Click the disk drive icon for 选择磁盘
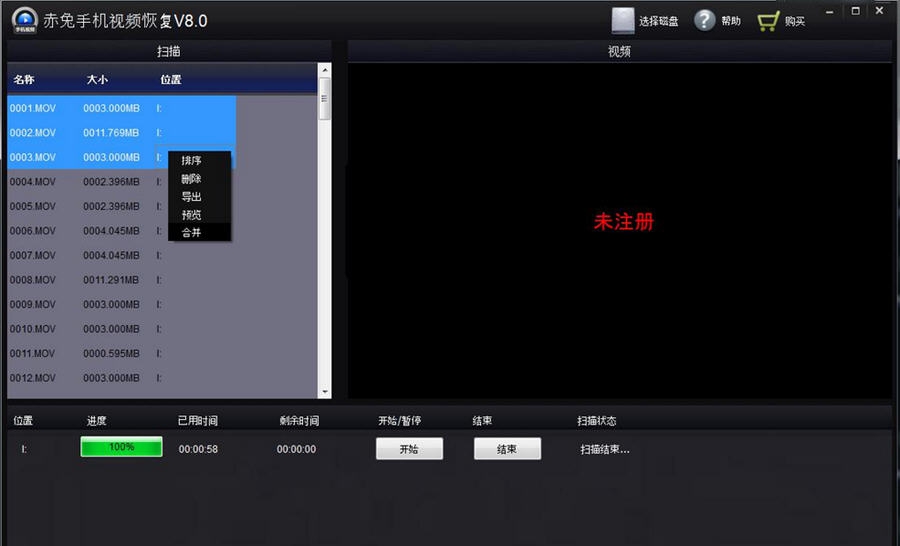 pos(623,21)
